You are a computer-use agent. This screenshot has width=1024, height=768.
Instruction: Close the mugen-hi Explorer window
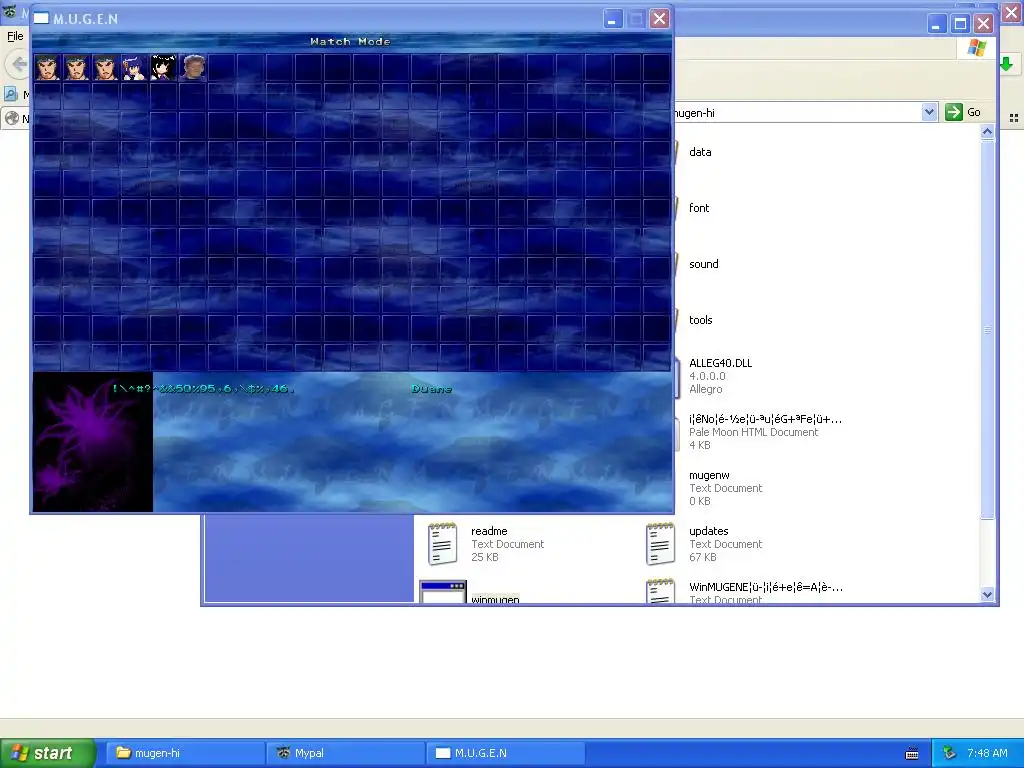coord(984,24)
